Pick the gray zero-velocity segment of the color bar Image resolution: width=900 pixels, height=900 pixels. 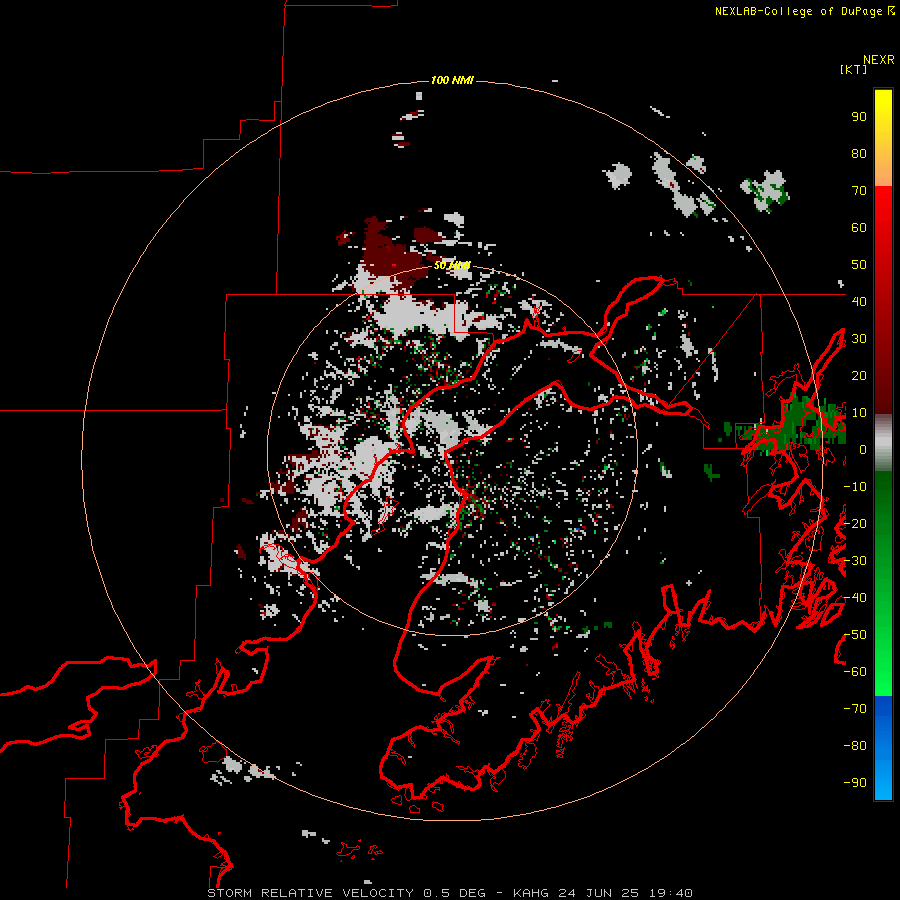(883, 443)
